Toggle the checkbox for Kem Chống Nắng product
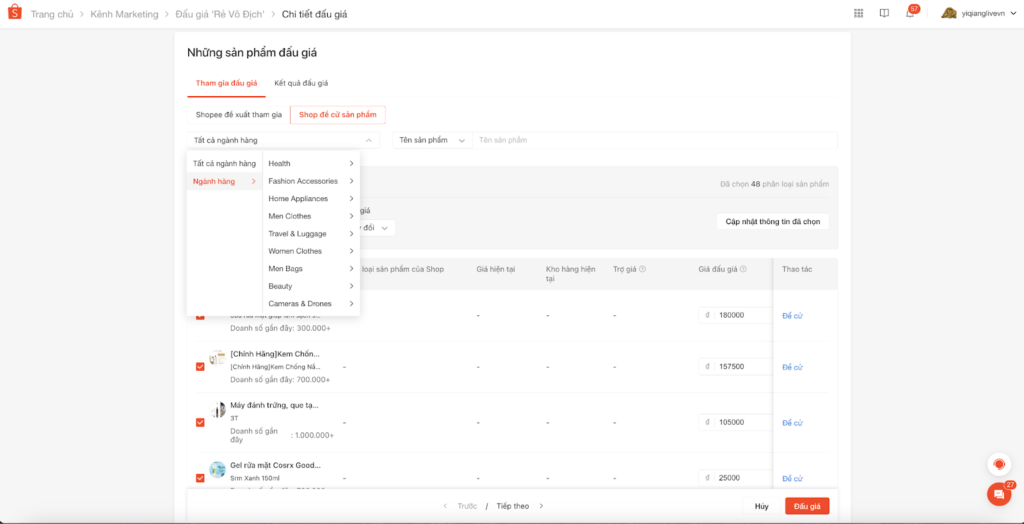 (200, 367)
